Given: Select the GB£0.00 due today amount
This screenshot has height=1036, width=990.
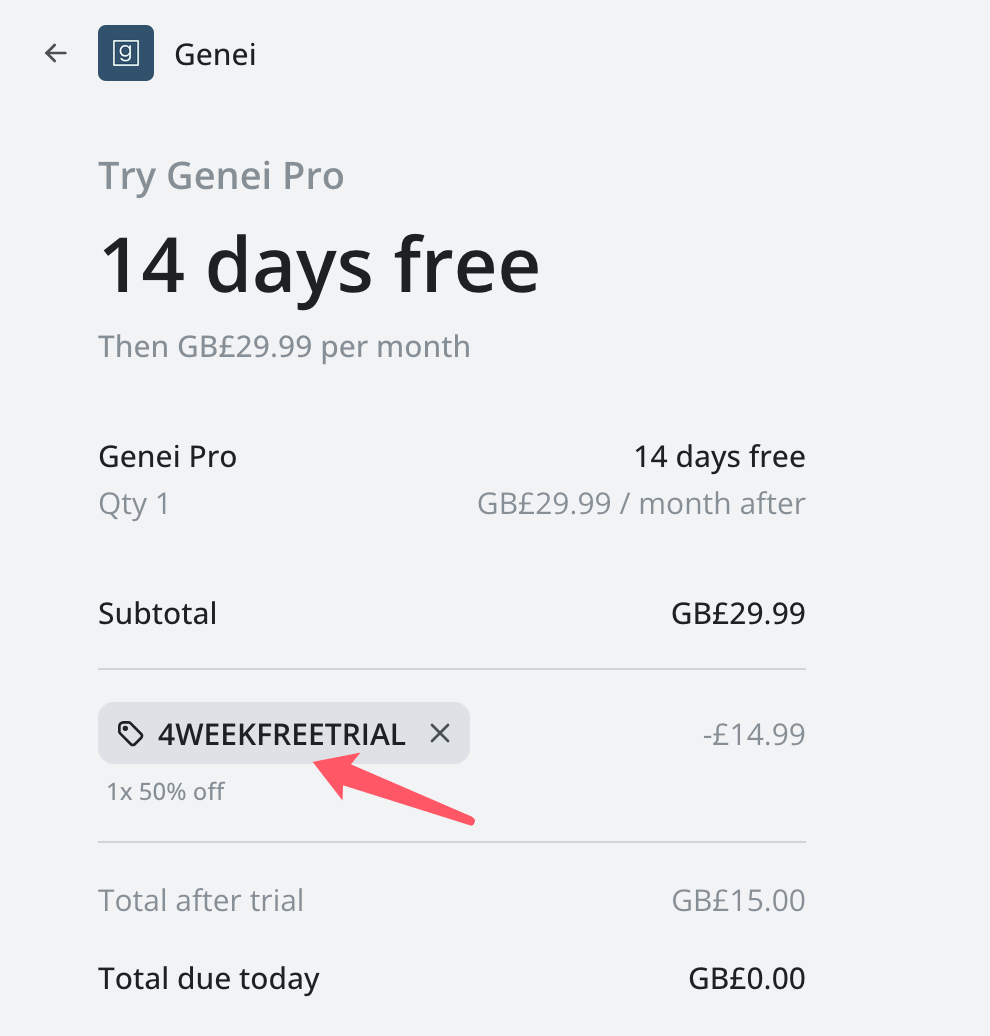Looking at the screenshot, I should pos(747,979).
